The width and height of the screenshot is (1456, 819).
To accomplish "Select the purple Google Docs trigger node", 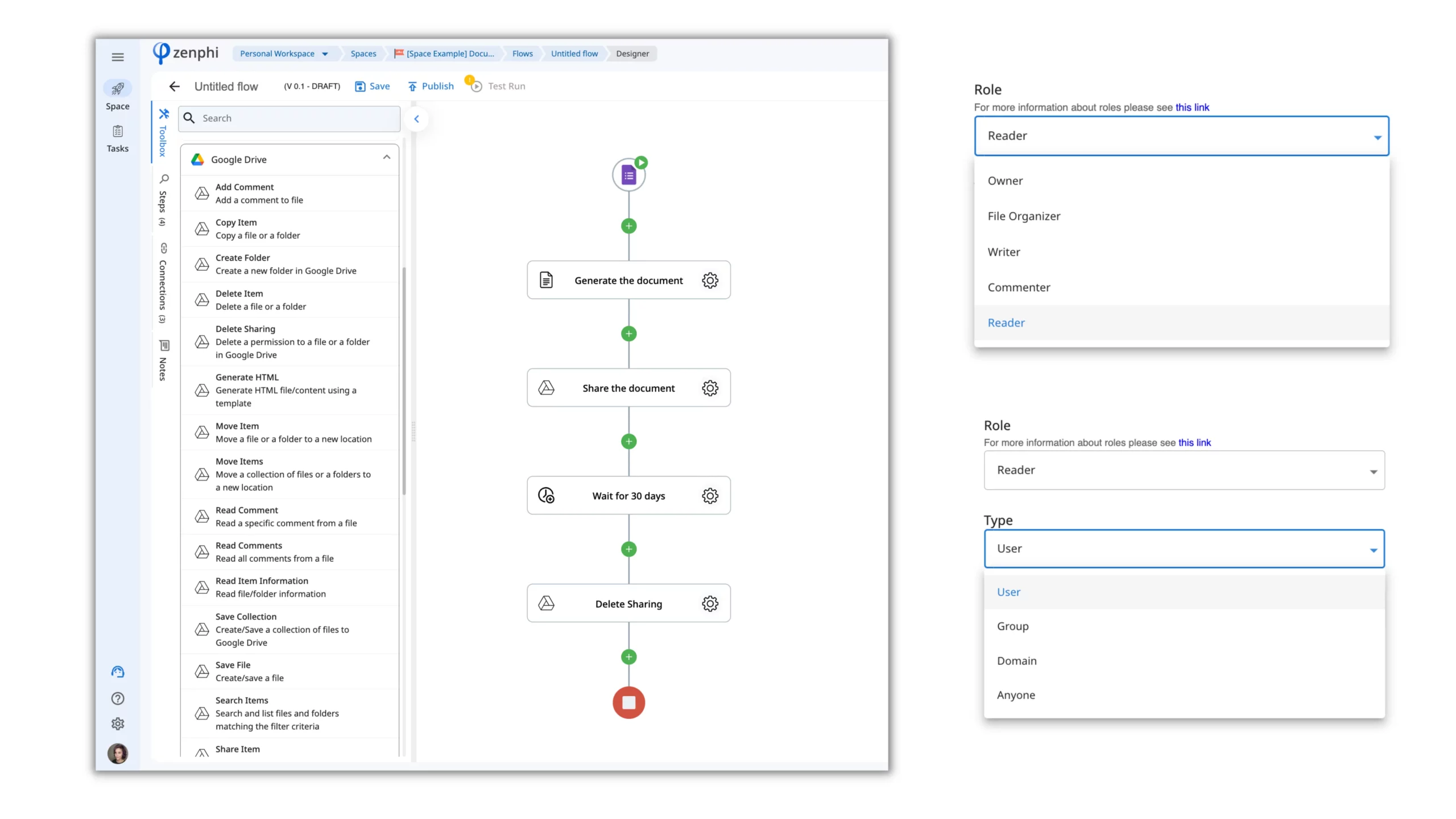I will pos(628,174).
